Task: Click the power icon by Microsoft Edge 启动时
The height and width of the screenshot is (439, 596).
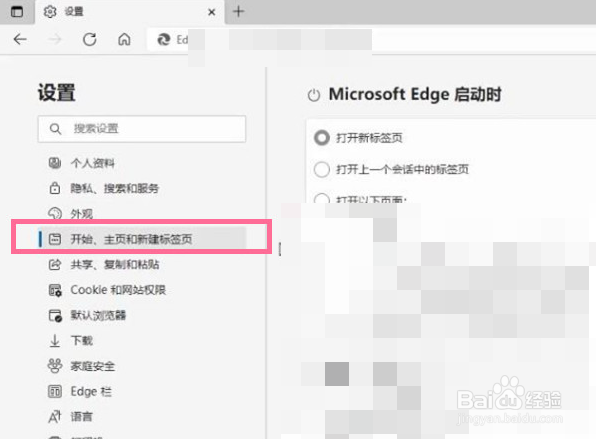Action: click(x=314, y=95)
